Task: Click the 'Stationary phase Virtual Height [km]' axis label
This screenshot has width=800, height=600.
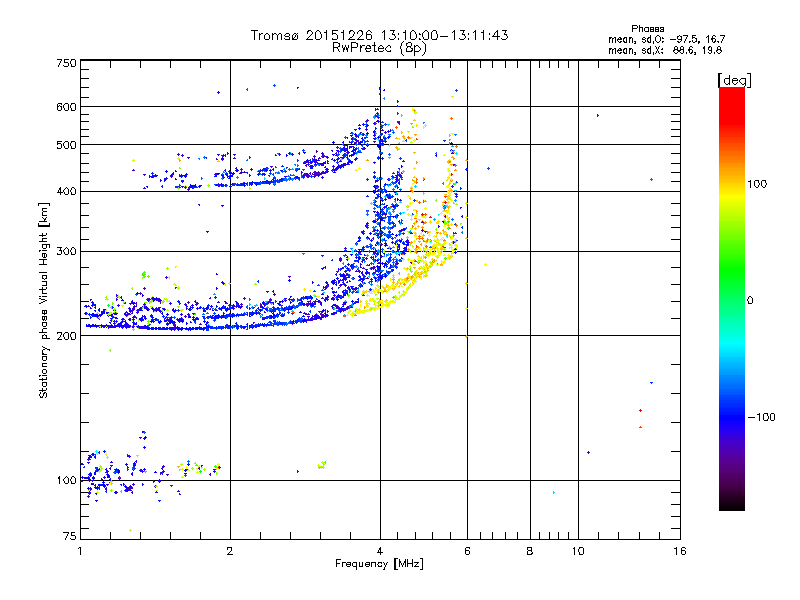Action: [44, 300]
